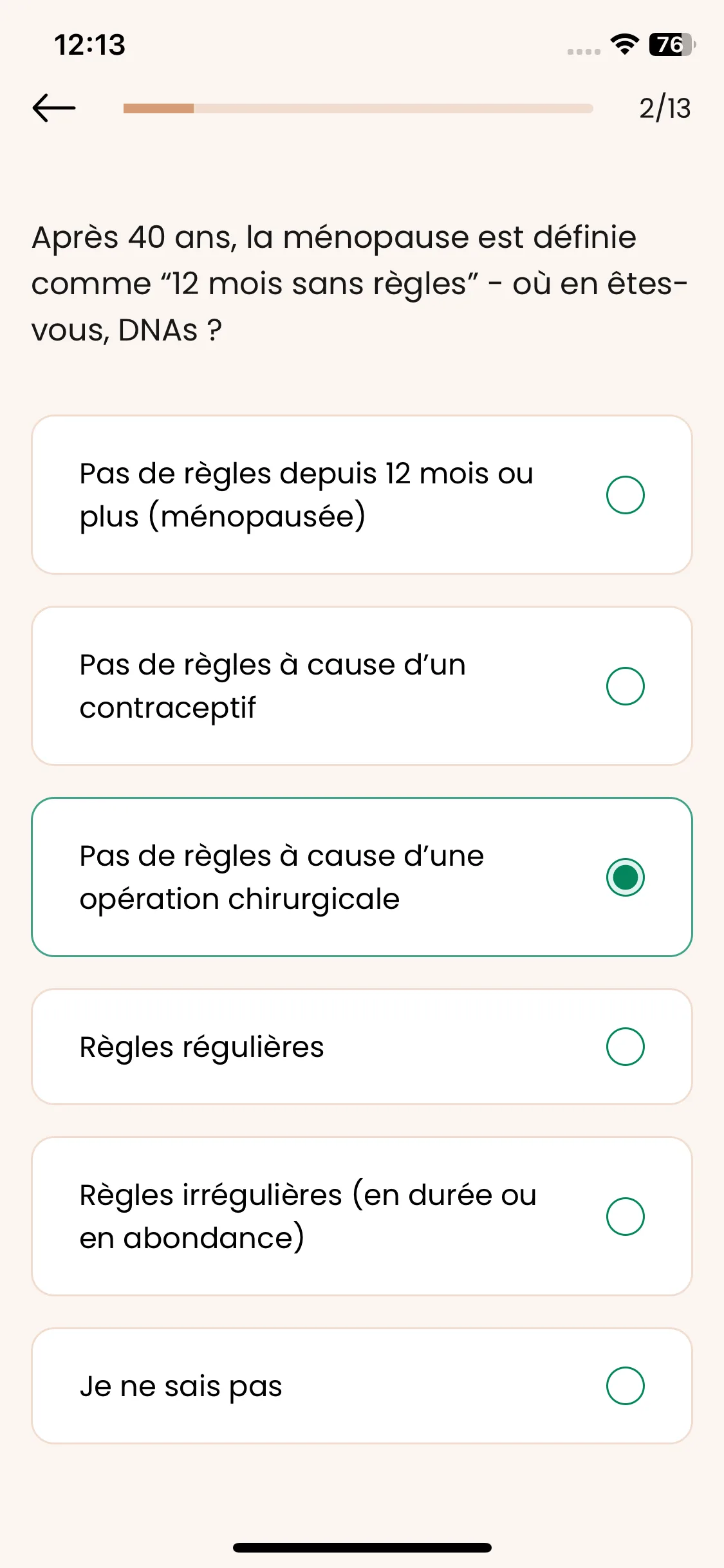Select radio for 'Pas de règles depuis 12 mois'
This screenshot has width=724, height=1568.
(x=625, y=495)
